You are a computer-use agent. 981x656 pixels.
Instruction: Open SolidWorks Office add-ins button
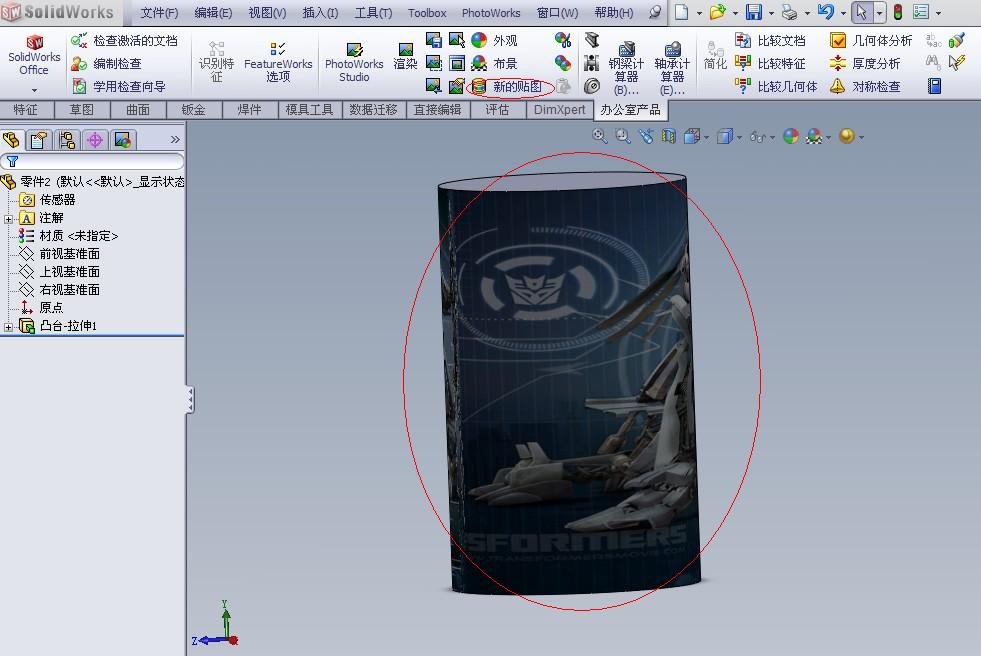[34, 56]
